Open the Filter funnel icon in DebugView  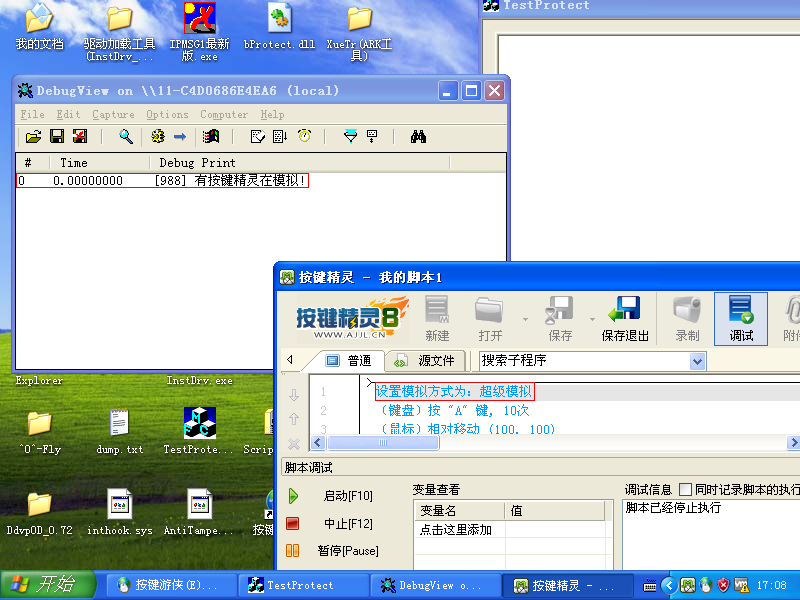pyautogui.click(x=351, y=136)
